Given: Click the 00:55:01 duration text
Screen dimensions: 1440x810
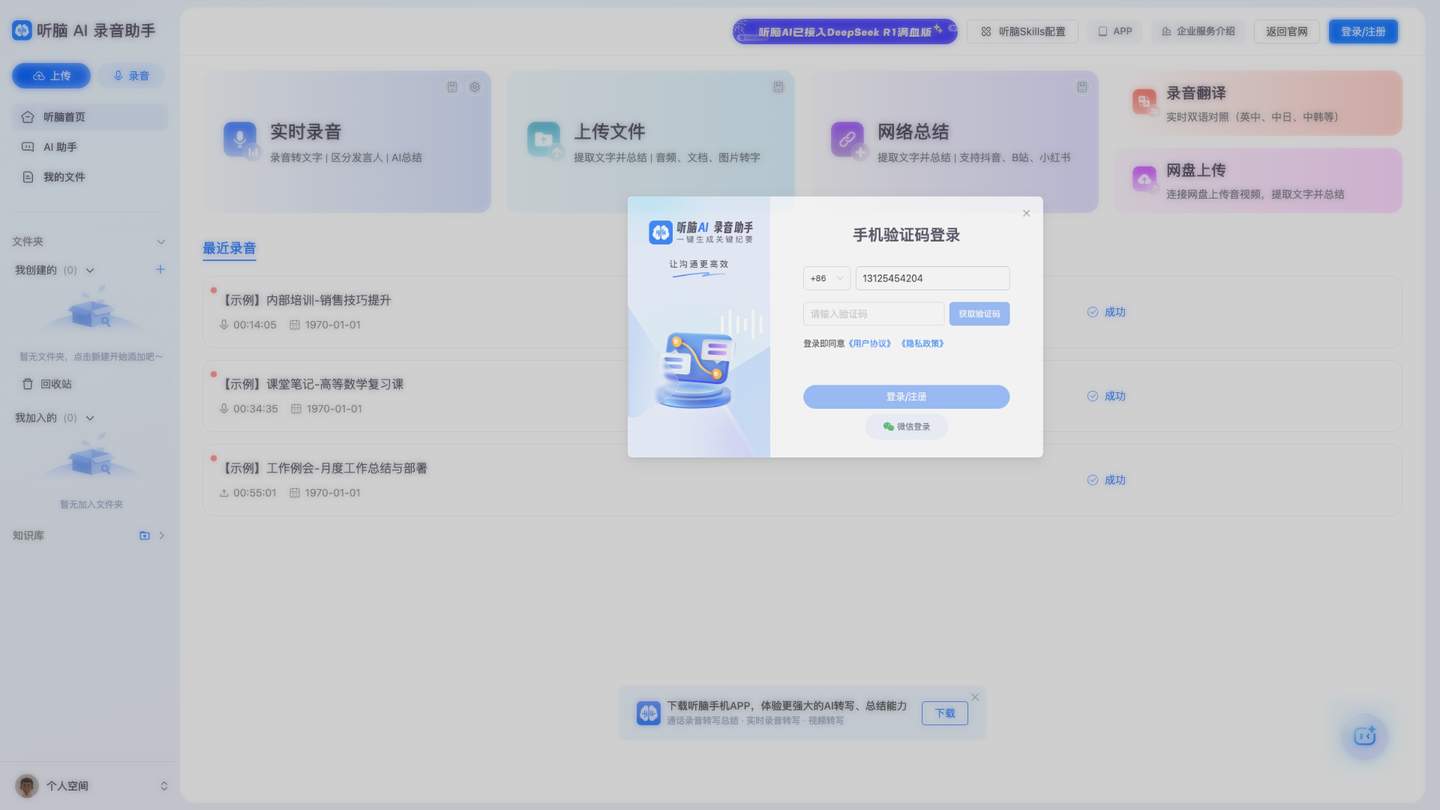Looking at the screenshot, I should (255, 493).
